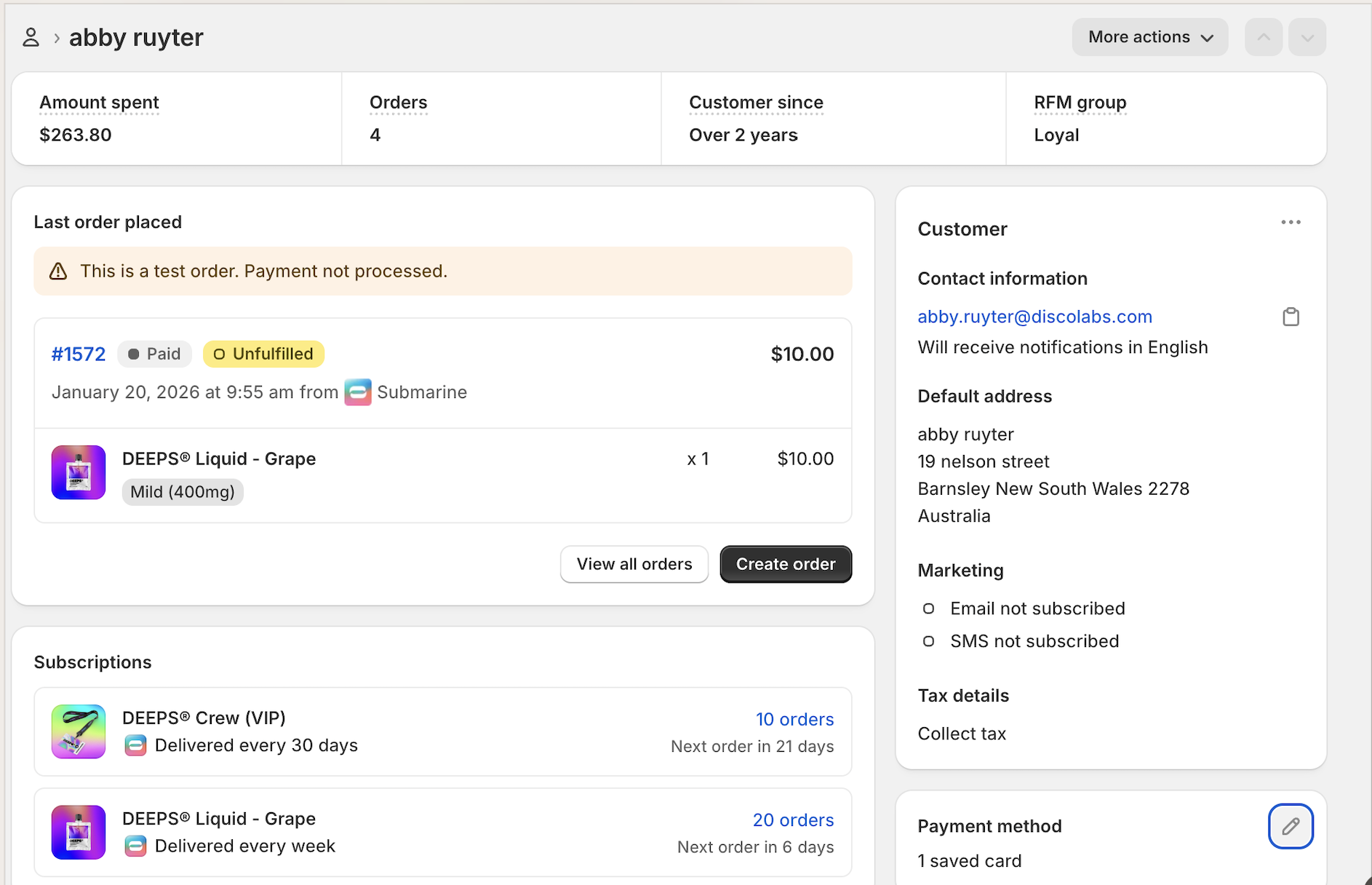Screen dimensions: 1372x885
Task: Open the Customer card three-dot menu
Action: point(1291,223)
